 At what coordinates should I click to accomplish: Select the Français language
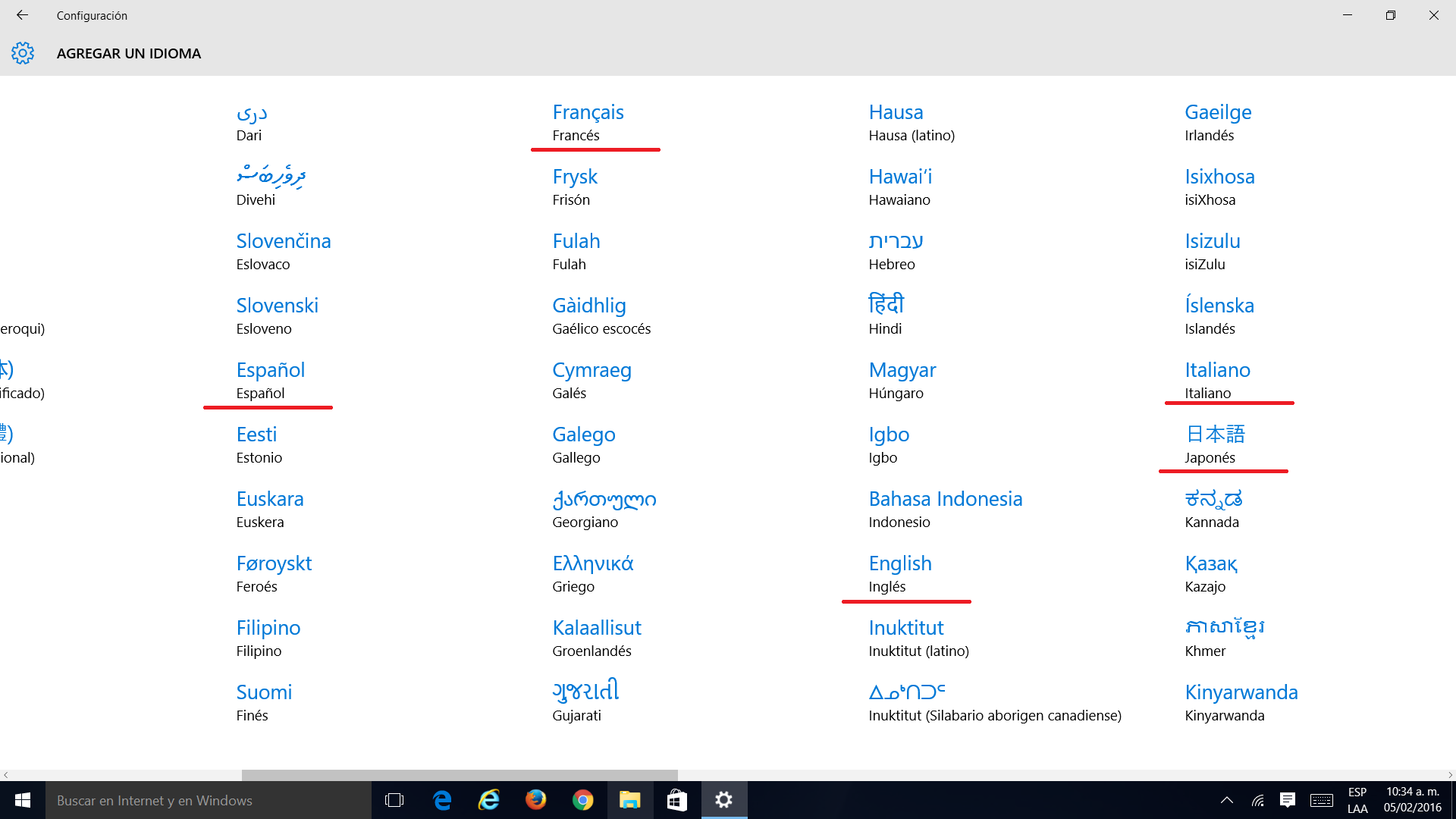coord(588,122)
